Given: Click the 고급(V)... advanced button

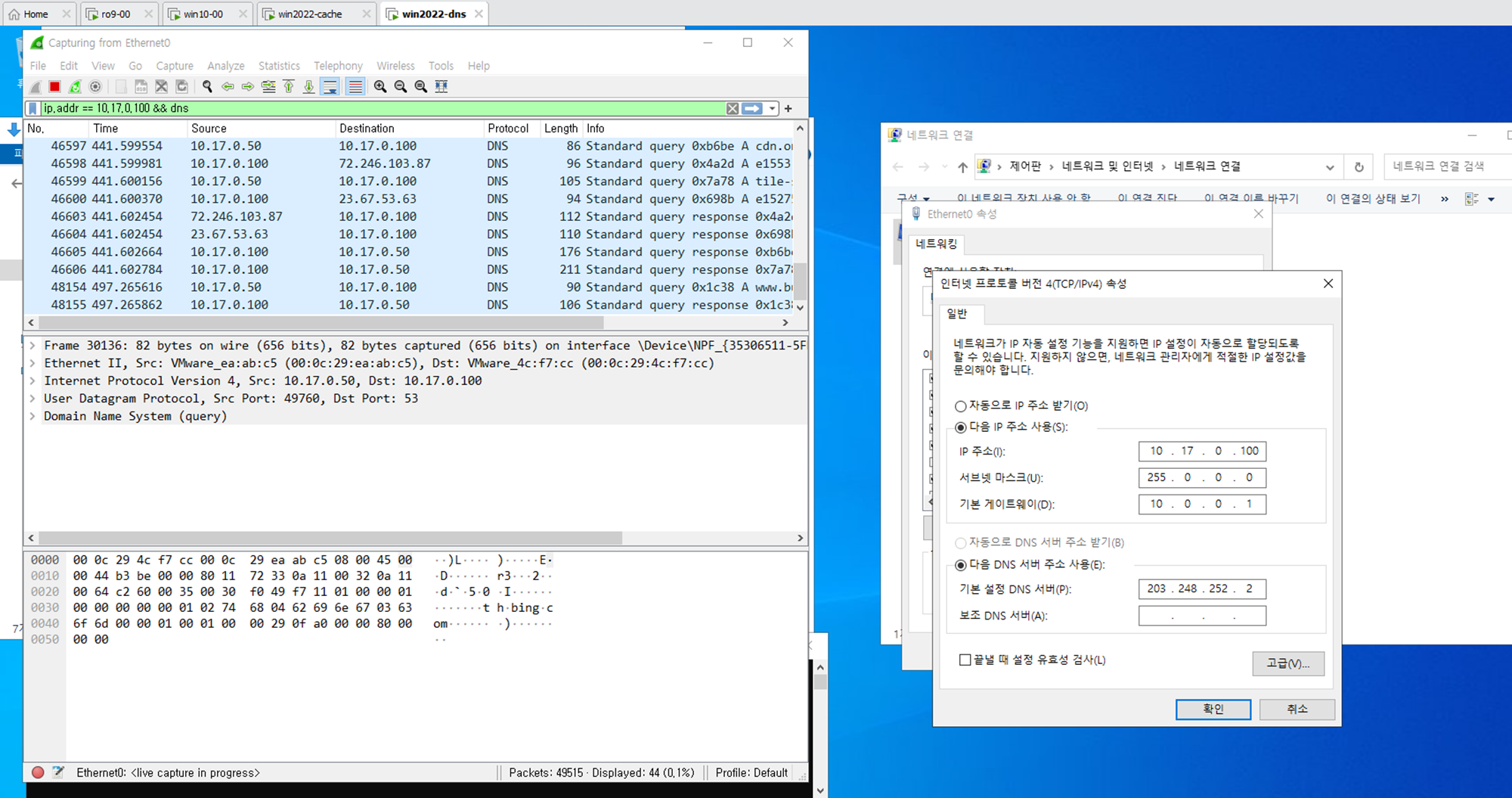Looking at the screenshot, I should [1288, 663].
